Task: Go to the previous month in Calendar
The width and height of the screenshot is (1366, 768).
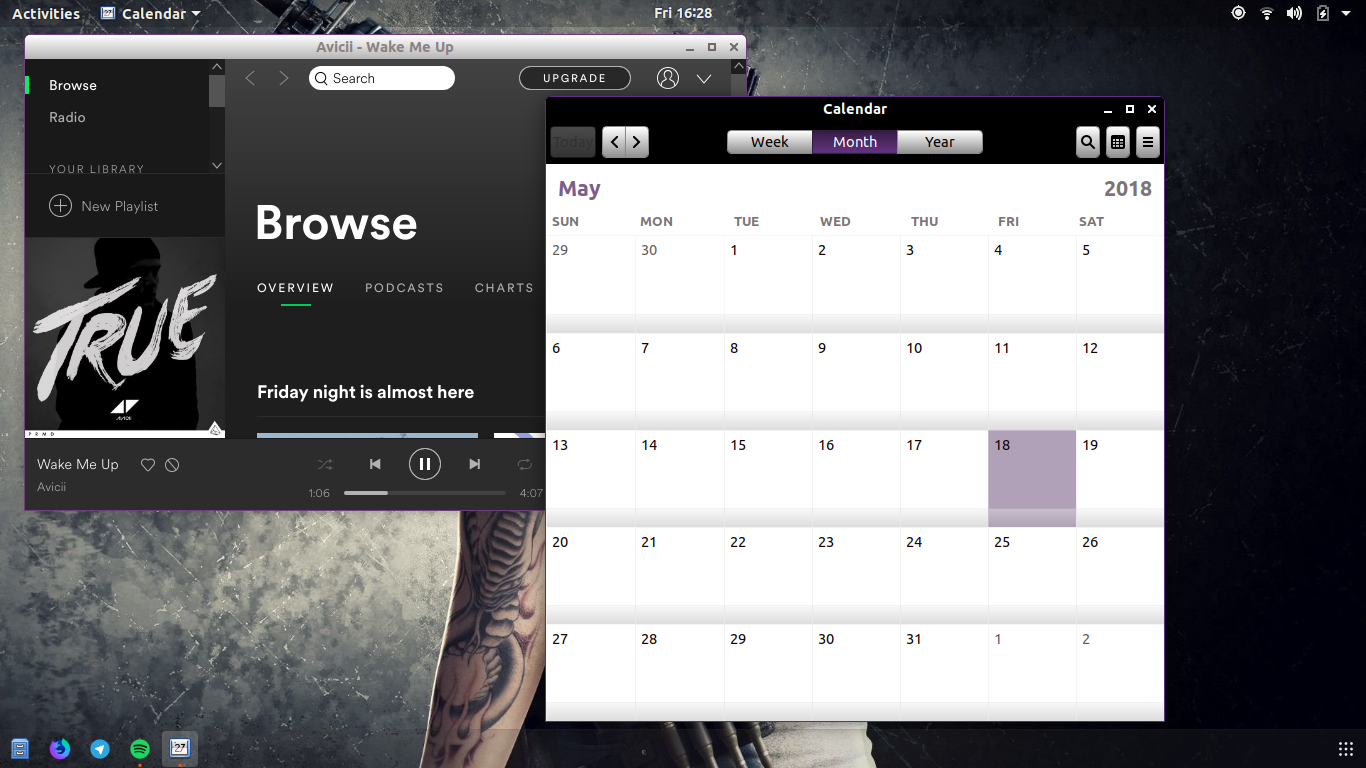Action: tap(615, 142)
